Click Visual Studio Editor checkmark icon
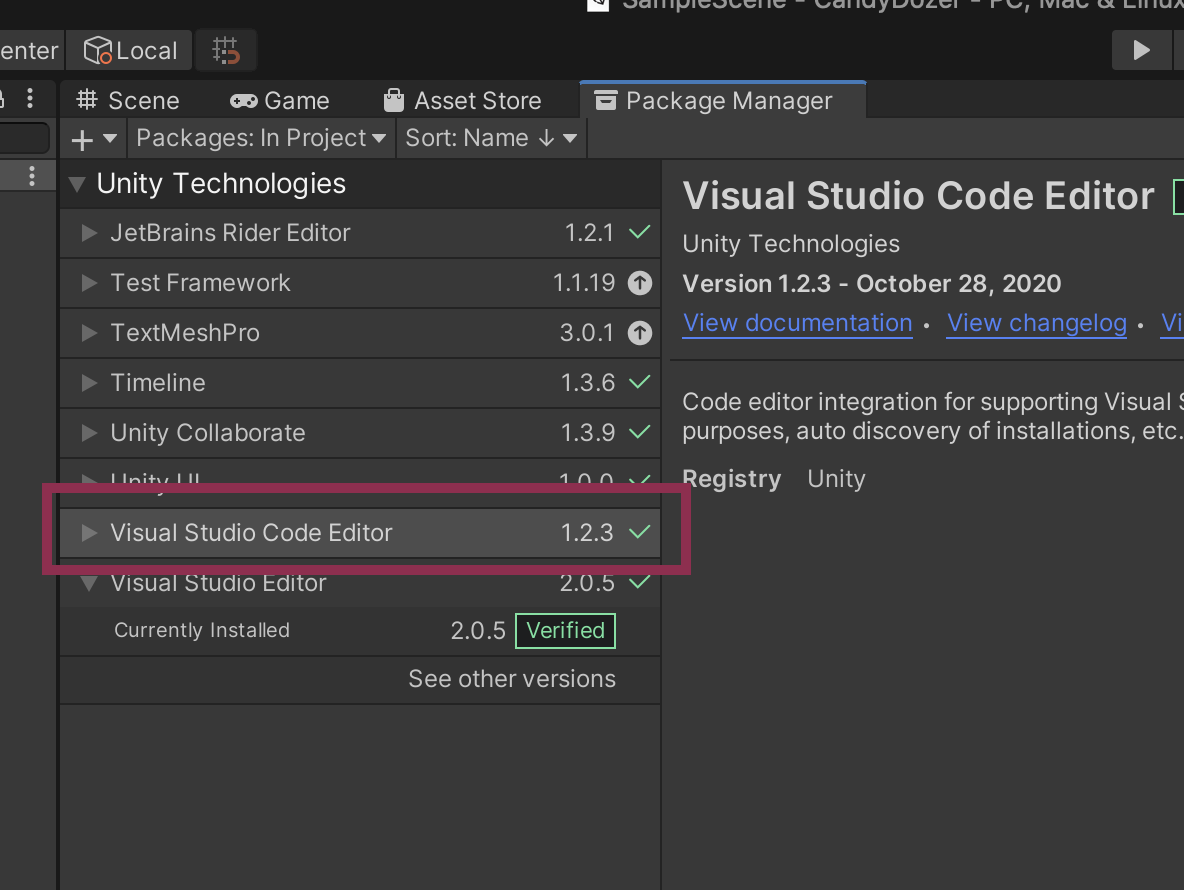The height and width of the screenshot is (890, 1184). tap(640, 583)
